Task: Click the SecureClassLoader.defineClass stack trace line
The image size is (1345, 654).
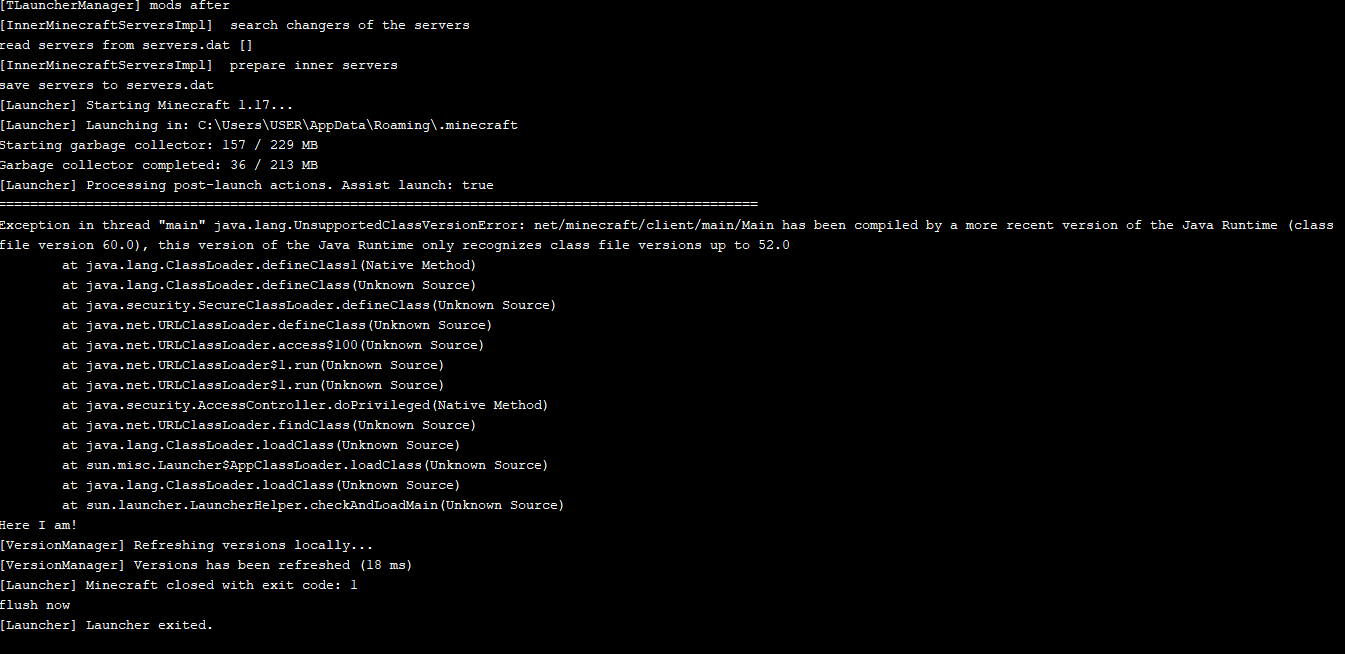Action: click(309, 305)
